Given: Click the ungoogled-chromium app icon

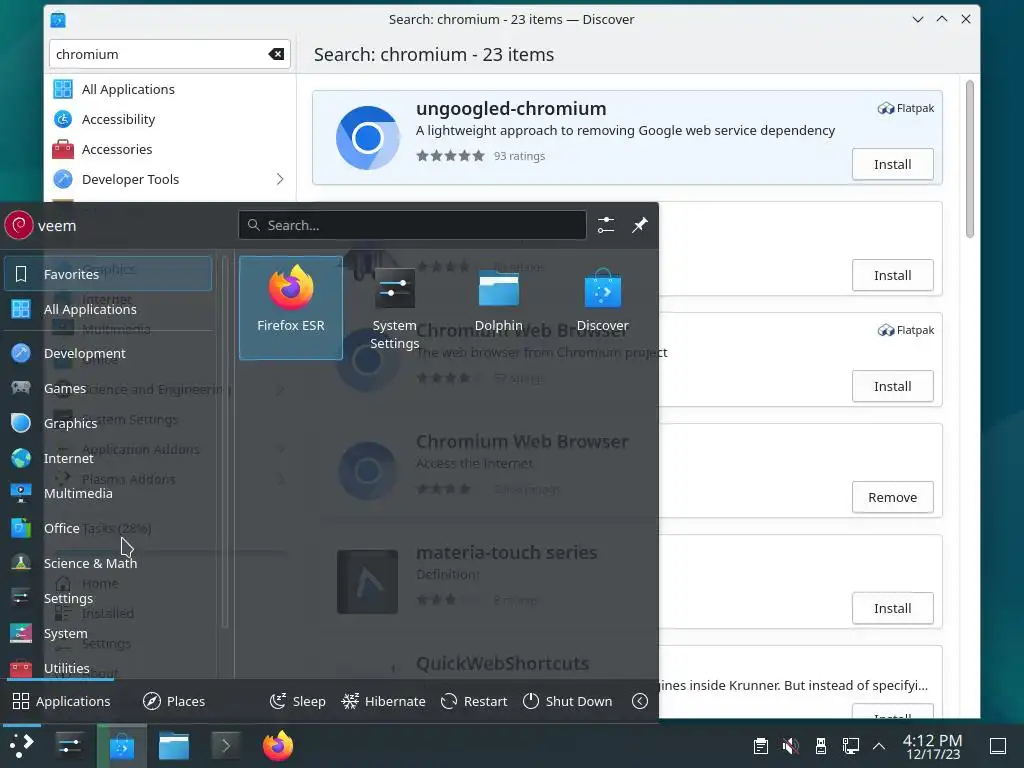Looking at the screenshot, I should click(367, 138).
